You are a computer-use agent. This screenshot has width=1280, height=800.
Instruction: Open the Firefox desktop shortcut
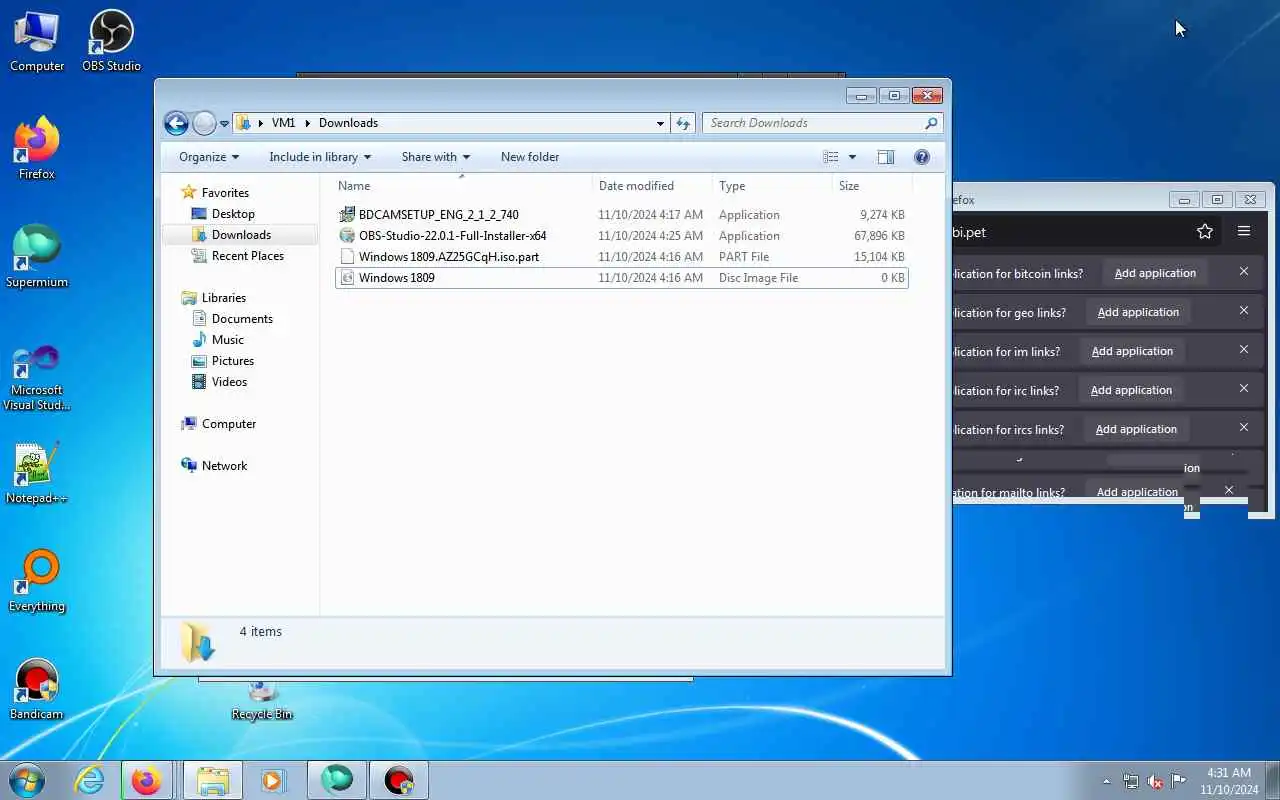click(37, 149)
